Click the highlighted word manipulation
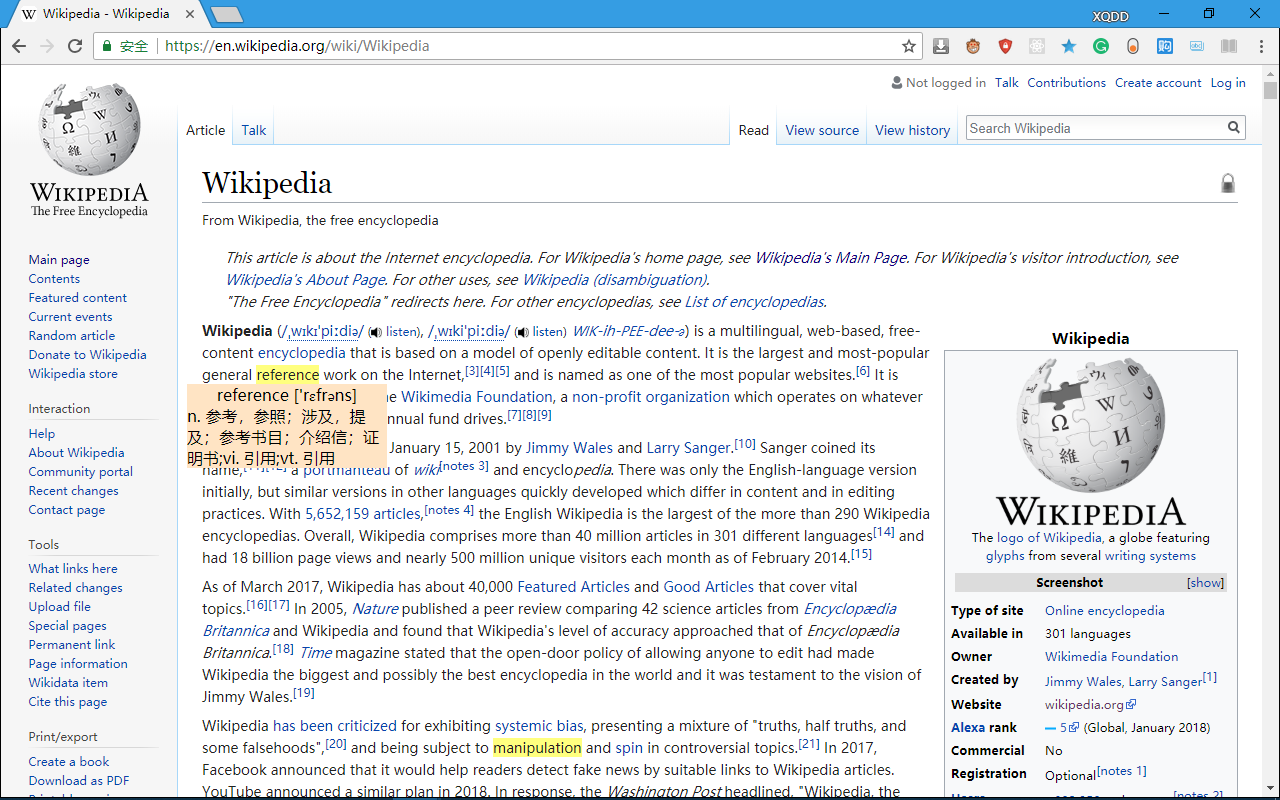Viewport: 1280px width, 800px height. (537, 748)
